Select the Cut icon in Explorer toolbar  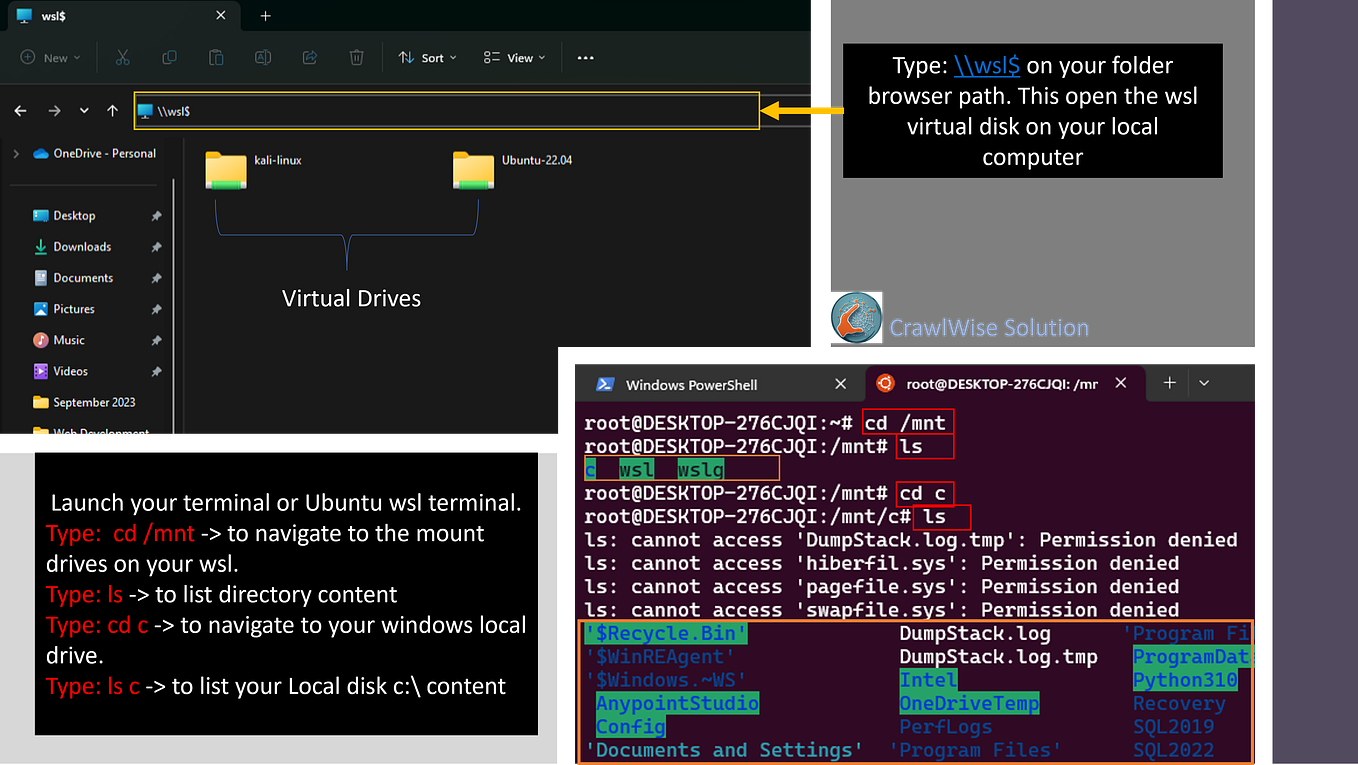point(122,58)
